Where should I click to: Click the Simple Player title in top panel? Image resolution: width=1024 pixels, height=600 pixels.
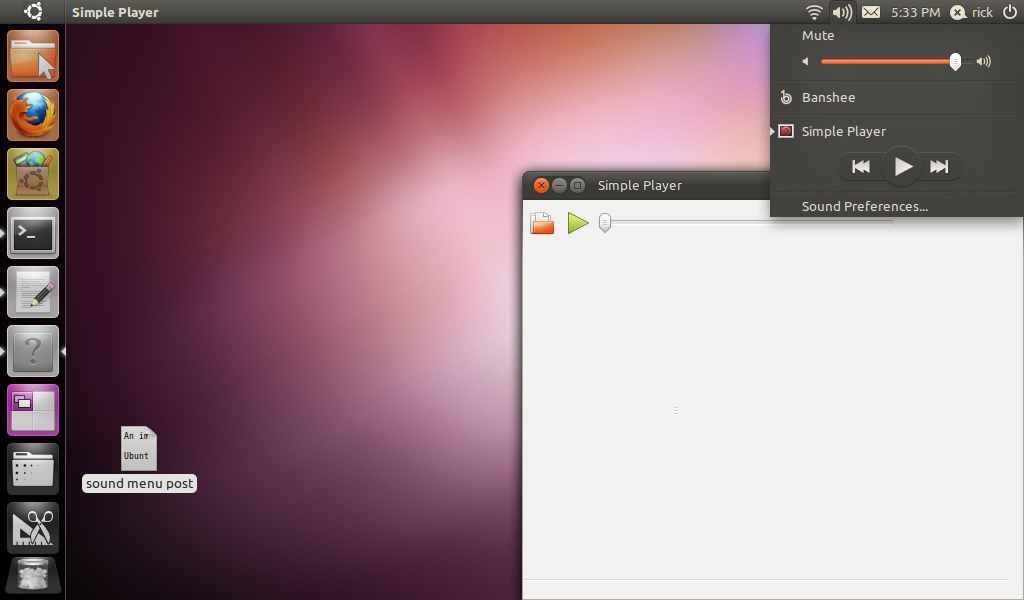[115, 12]
